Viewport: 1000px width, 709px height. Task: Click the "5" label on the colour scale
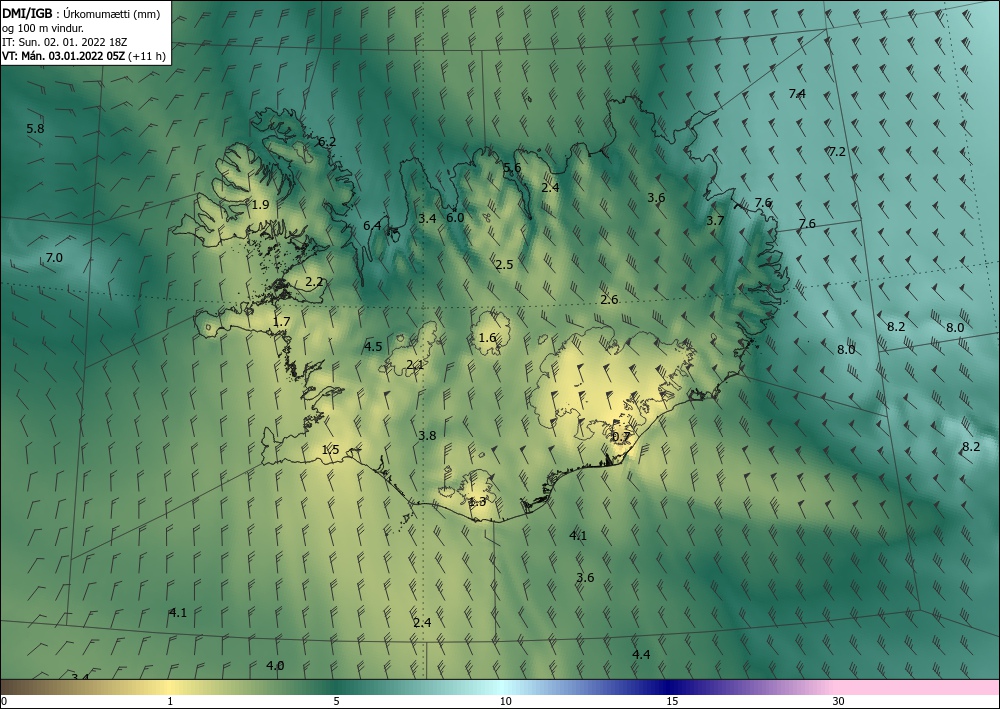[336, 701]
